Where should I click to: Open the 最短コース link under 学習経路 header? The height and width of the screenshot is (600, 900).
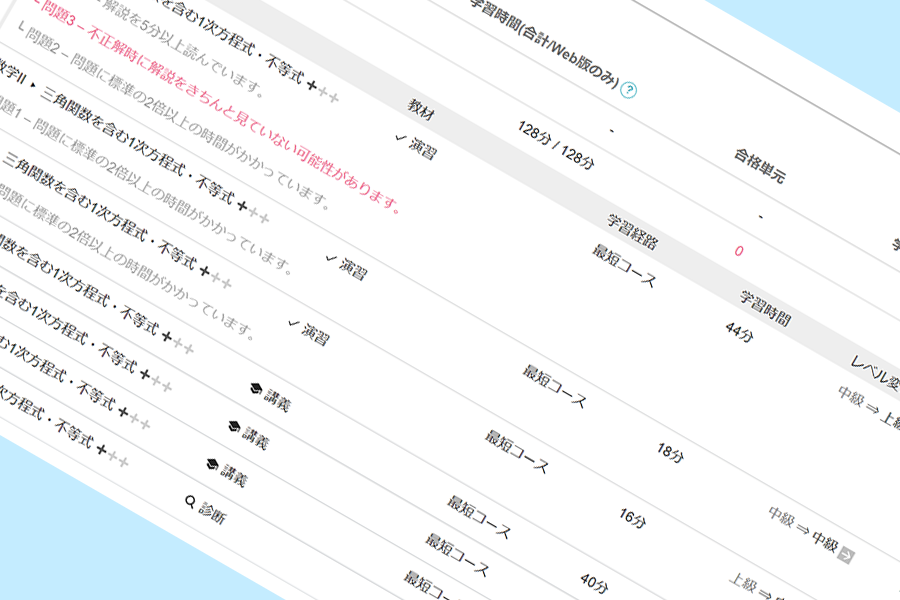pyautogui.click(x=624, y=265)
